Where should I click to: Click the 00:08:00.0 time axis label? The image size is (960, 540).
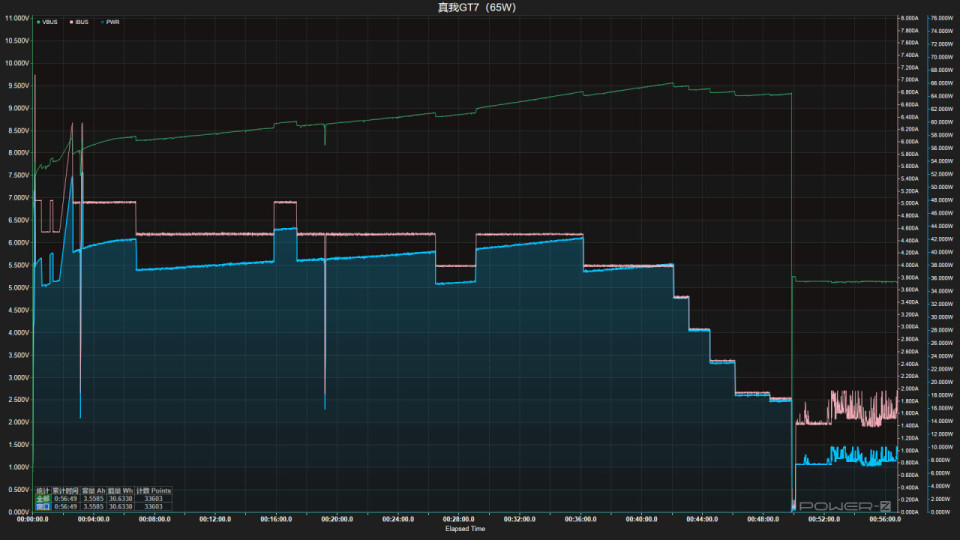[154, 519]
